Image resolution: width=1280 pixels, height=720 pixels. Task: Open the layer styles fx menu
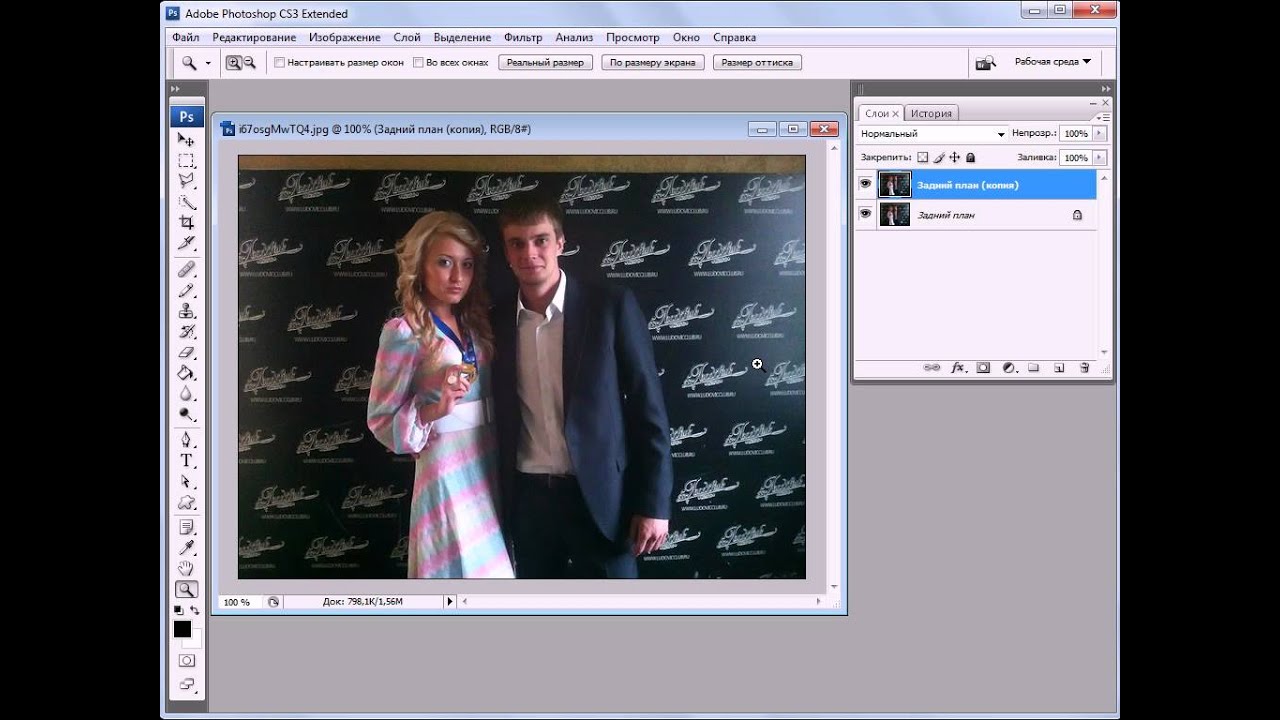click(958, 368)
